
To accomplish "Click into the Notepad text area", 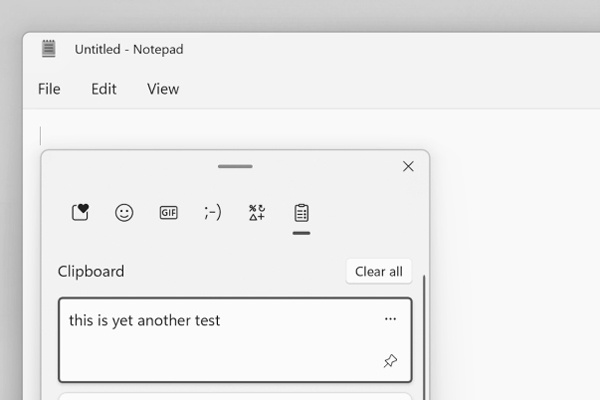I will (500, 250).
